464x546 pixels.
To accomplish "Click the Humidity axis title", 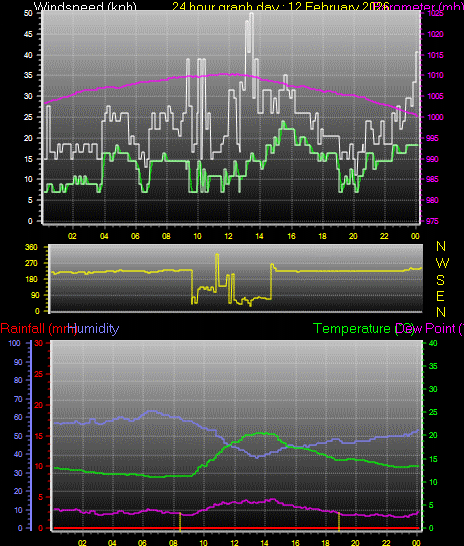I will click(x=93, y=328).
